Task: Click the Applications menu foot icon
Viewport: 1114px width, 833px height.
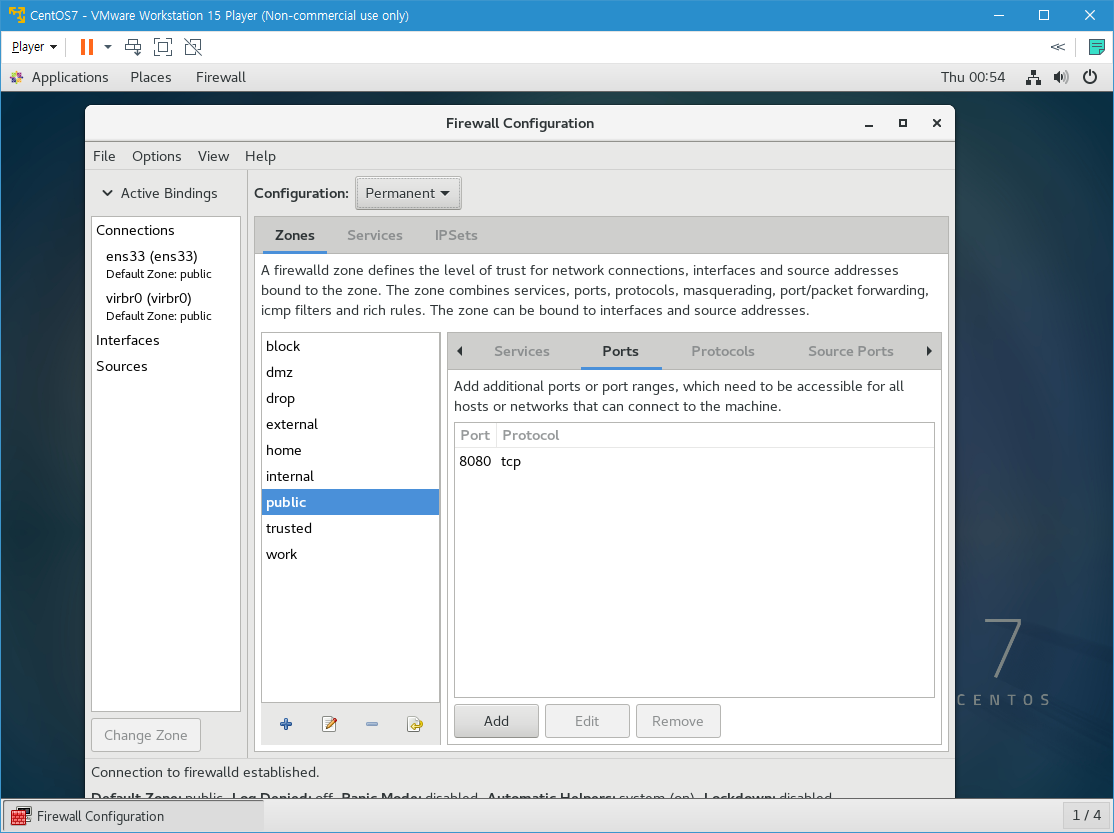Action: [x=17, y=77]
